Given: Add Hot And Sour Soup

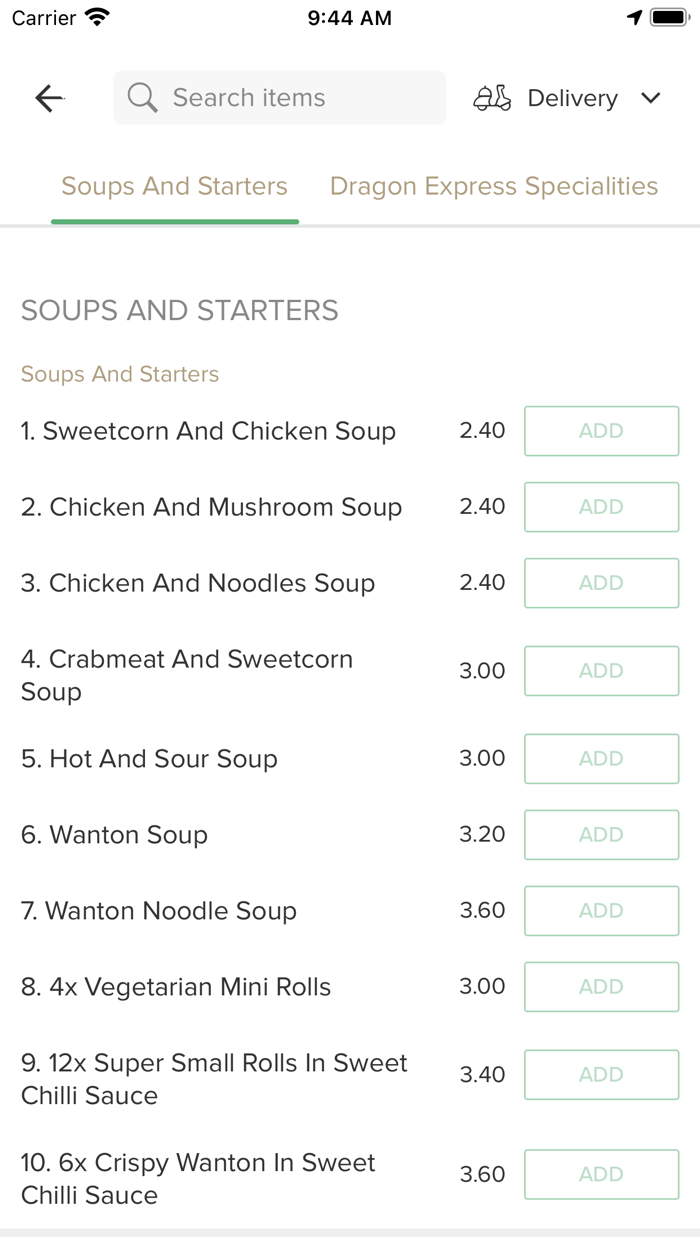Looking at the screenshot, I should 601,759.
